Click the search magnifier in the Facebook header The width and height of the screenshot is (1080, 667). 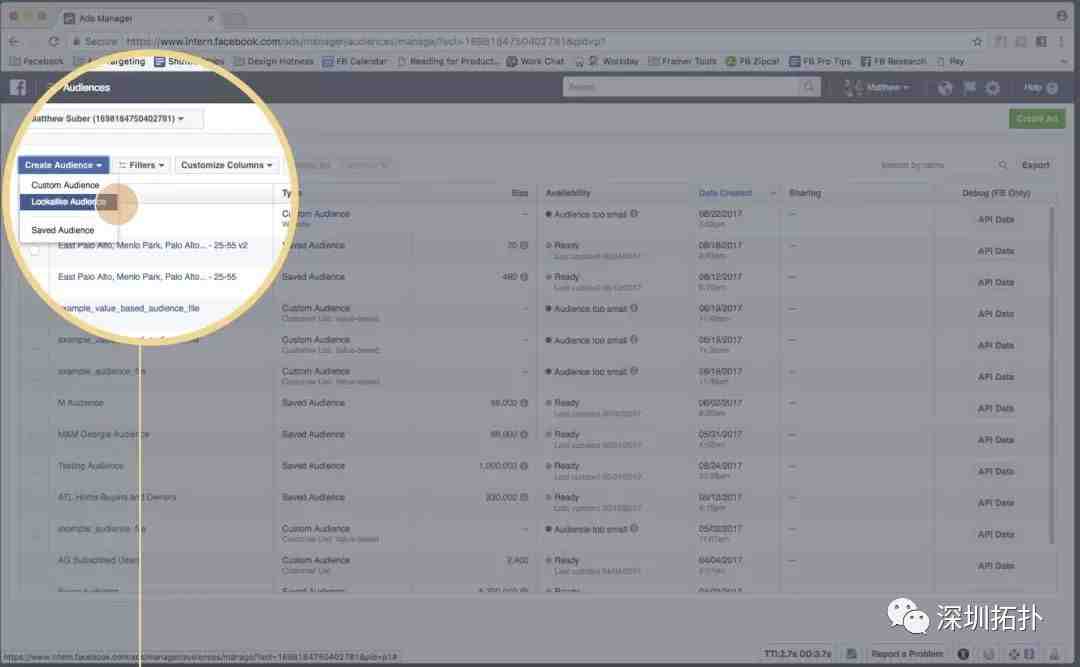tap(809, 87)
